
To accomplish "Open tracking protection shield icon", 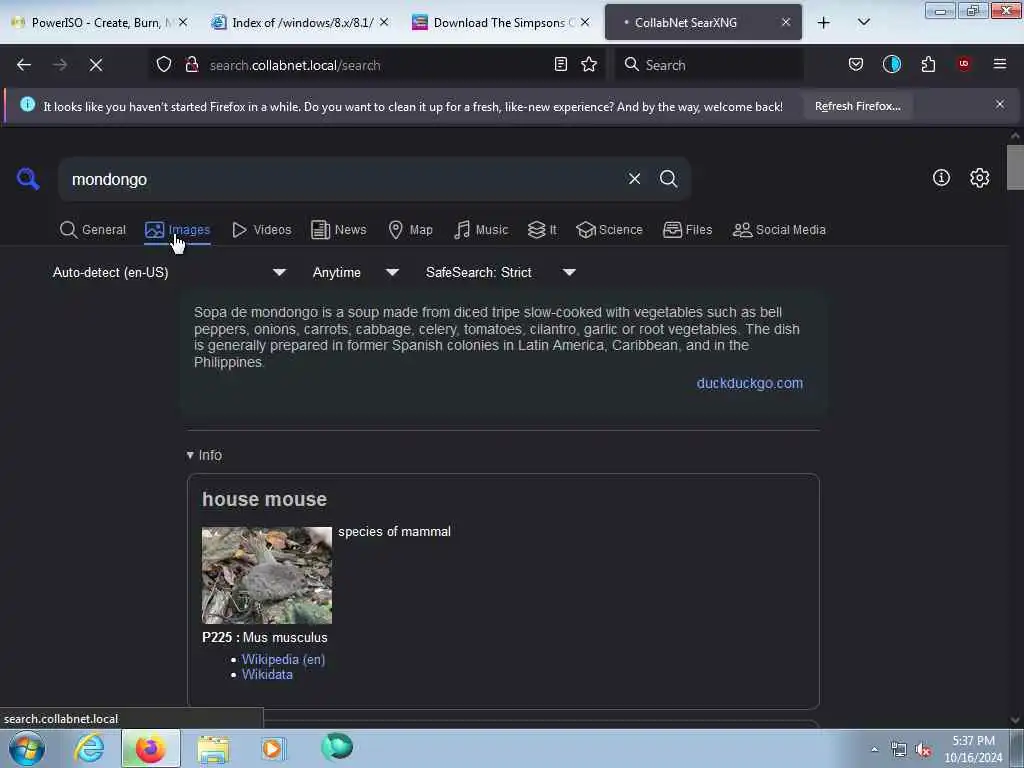I will tap(163, 65).
